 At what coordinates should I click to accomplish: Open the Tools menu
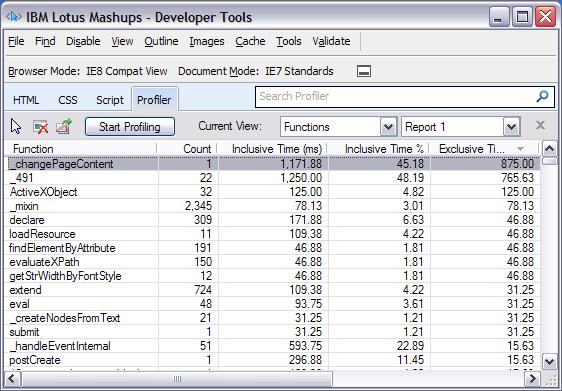[x=289, y=41]
